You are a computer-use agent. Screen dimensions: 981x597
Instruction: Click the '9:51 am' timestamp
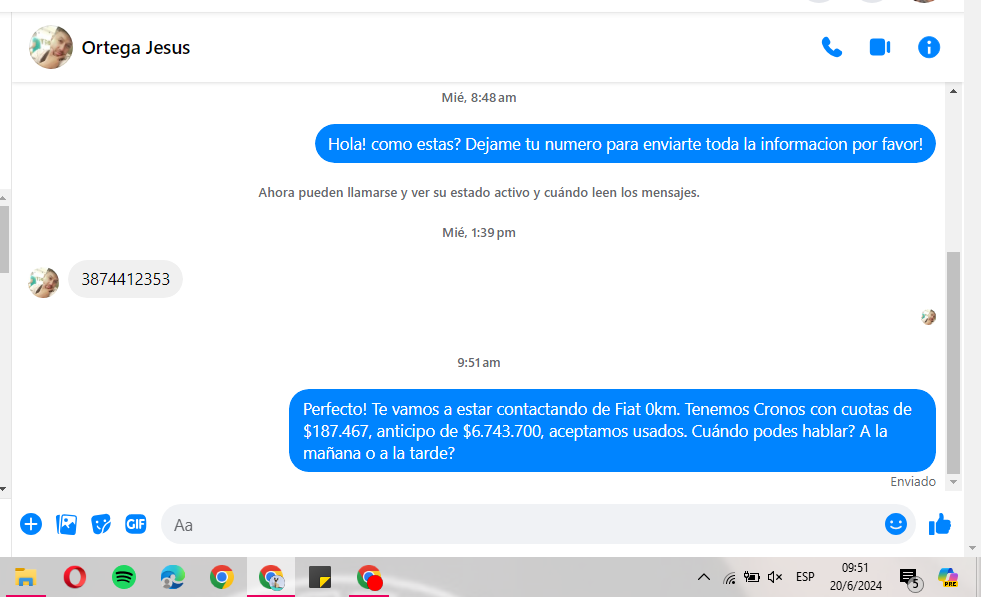[x=479, y=363]
